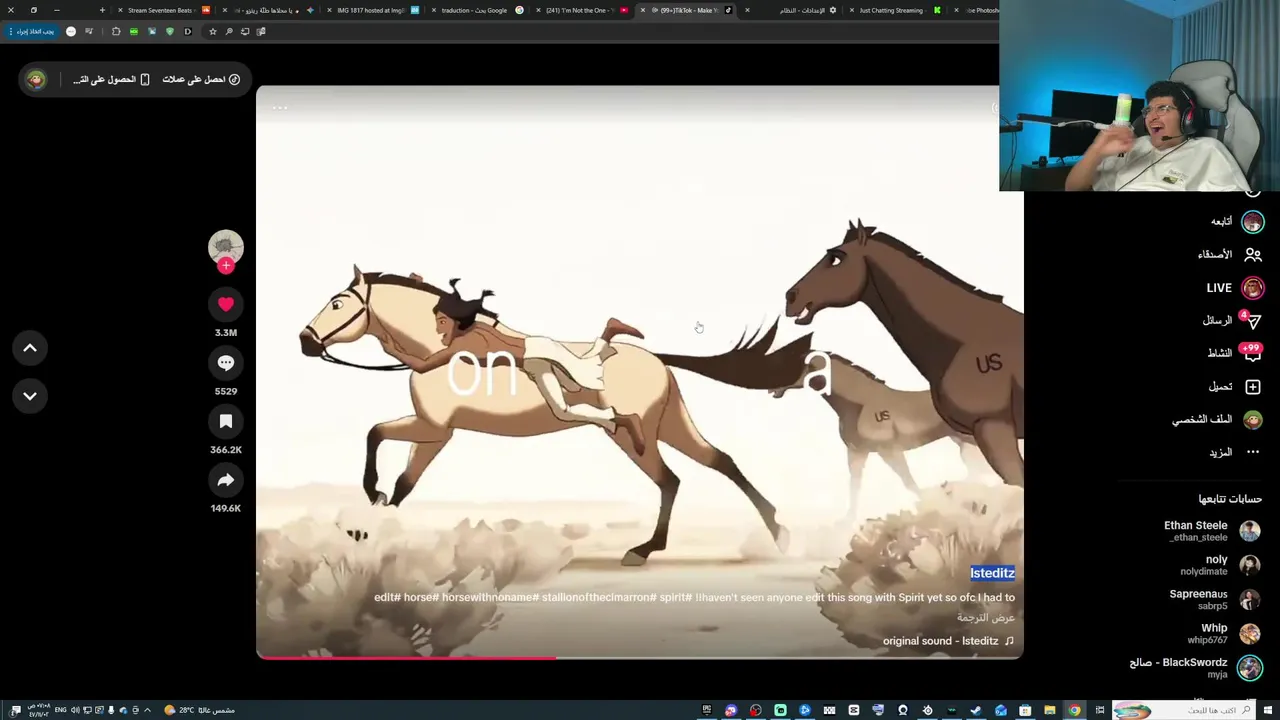Viewport: 1280px width, 720px height.
Task: Click the Upload (تحميل) plus icon
Action: click(x=1253, y=387)
